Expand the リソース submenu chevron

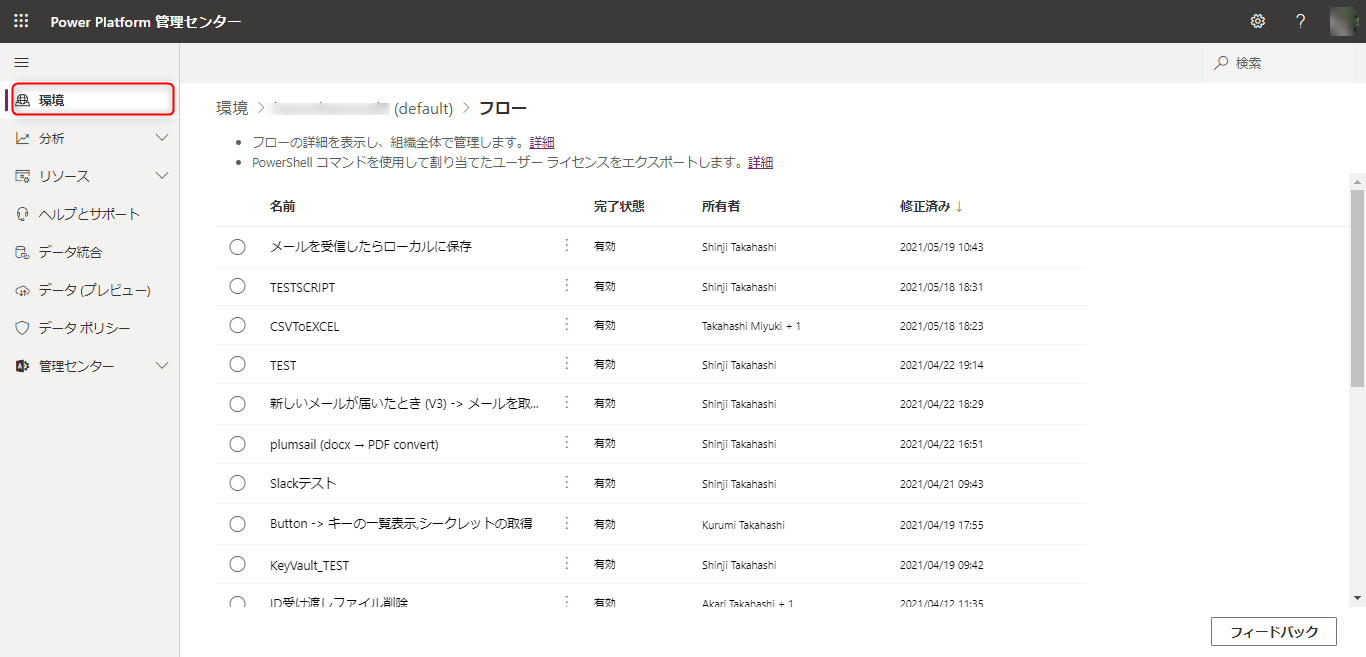pos(163,176)
